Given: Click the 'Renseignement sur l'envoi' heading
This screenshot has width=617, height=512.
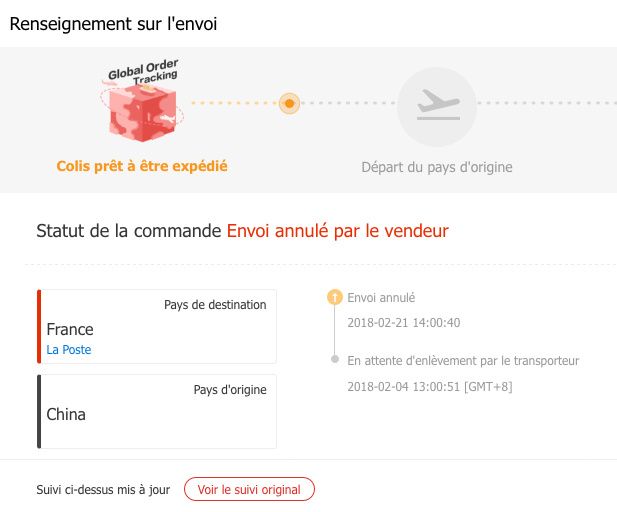Looking at the screenshot, I should tap(113, 23).
